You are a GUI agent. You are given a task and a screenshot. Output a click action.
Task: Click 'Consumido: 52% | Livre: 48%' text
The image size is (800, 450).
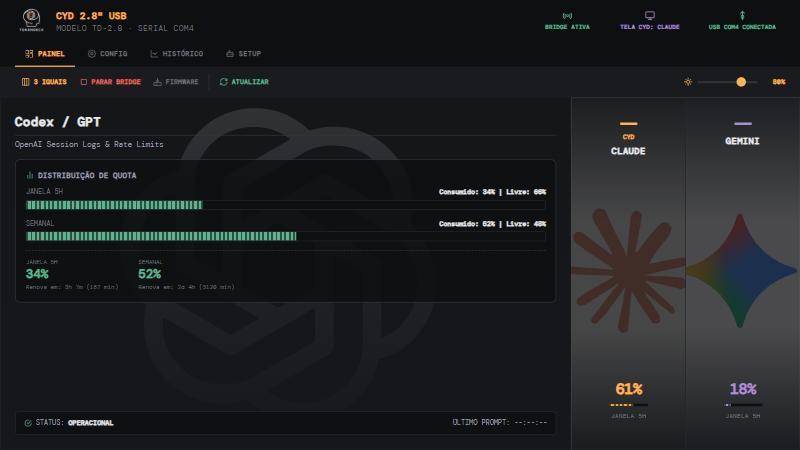click(x=492, y=223)
